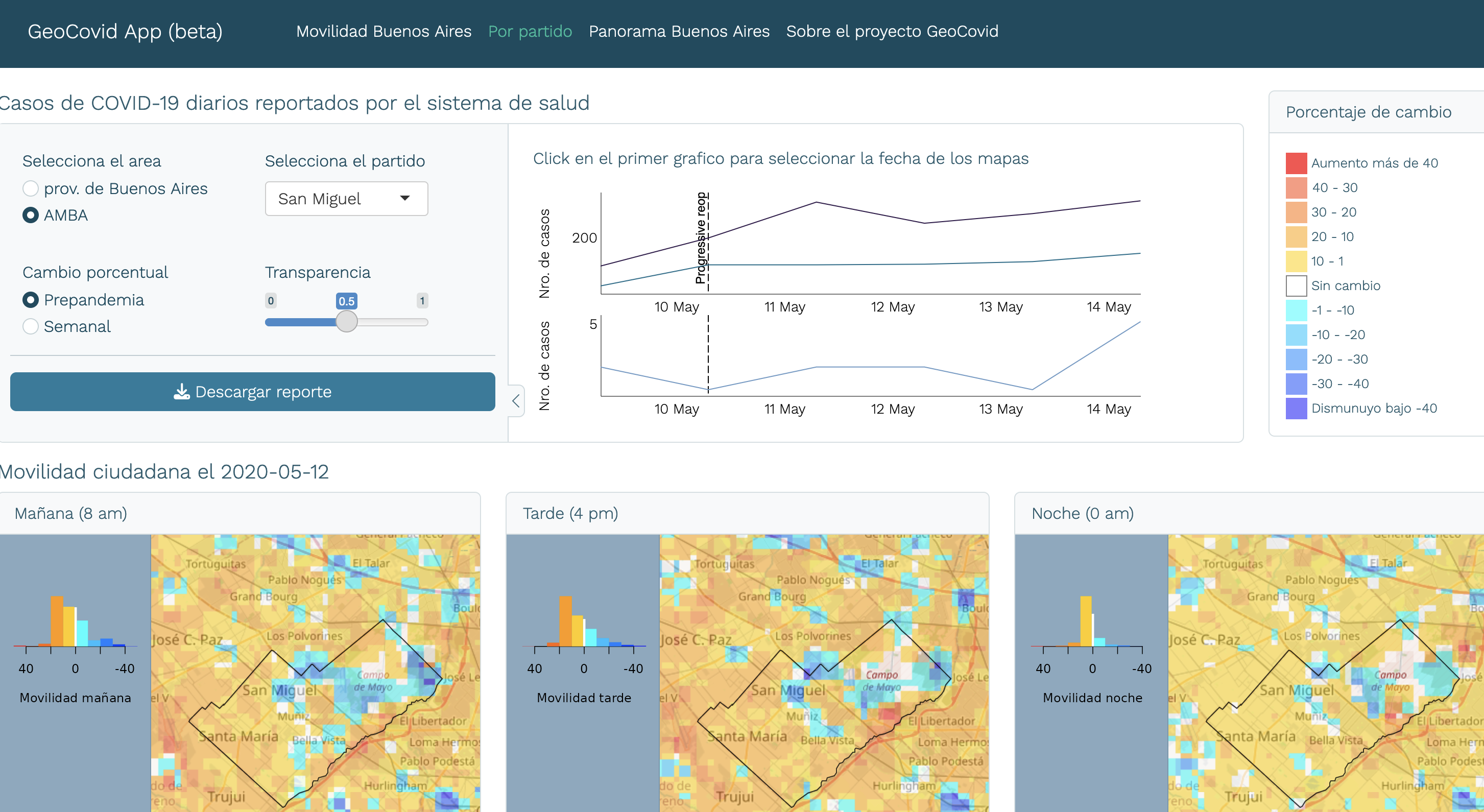This screenshot has width=1484, height=812.
Task: Open Sobre el proyecto GeoCovid page
Action: click(892, 31)
